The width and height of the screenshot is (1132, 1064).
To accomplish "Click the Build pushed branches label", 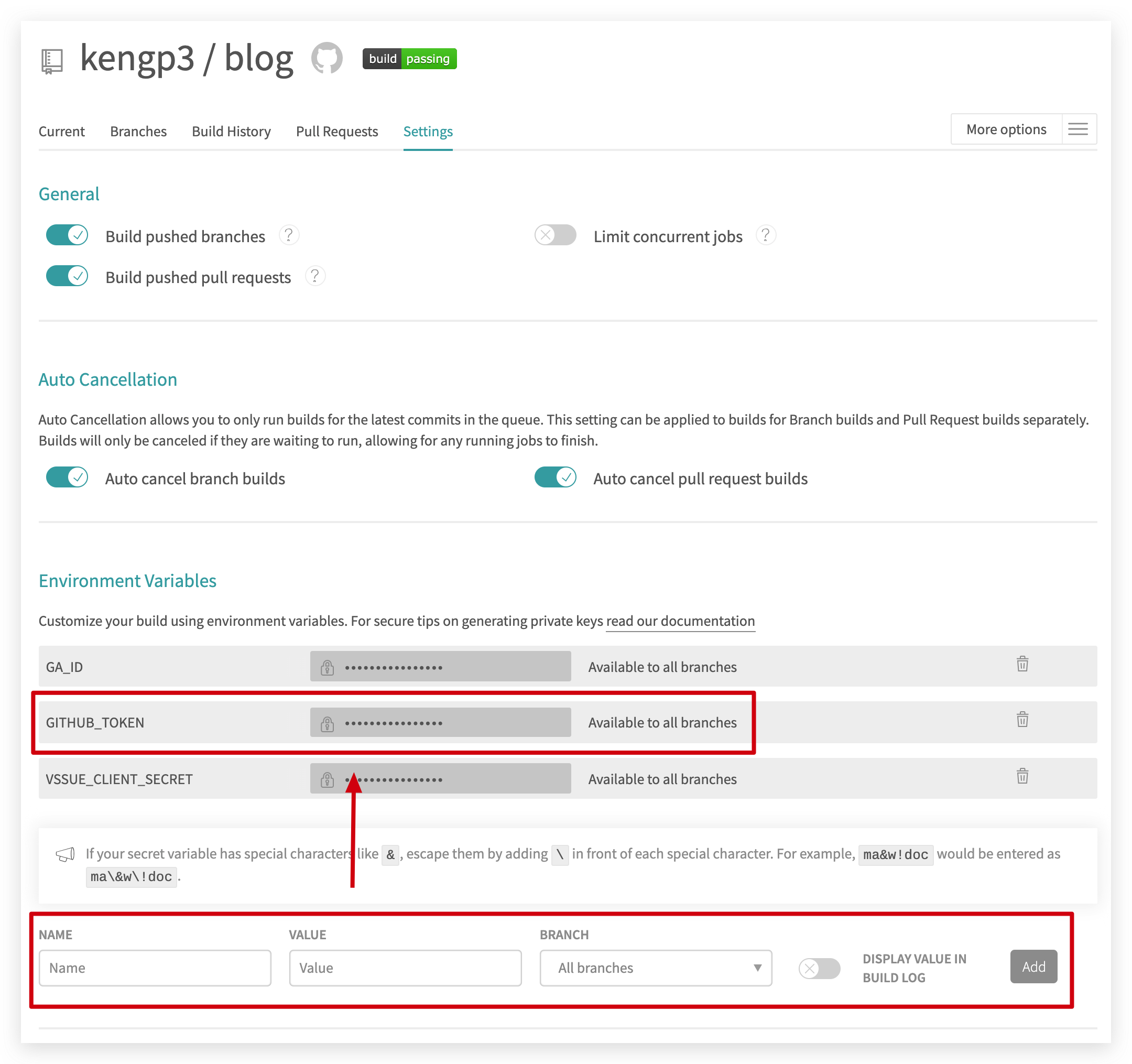I will [185, 236].
